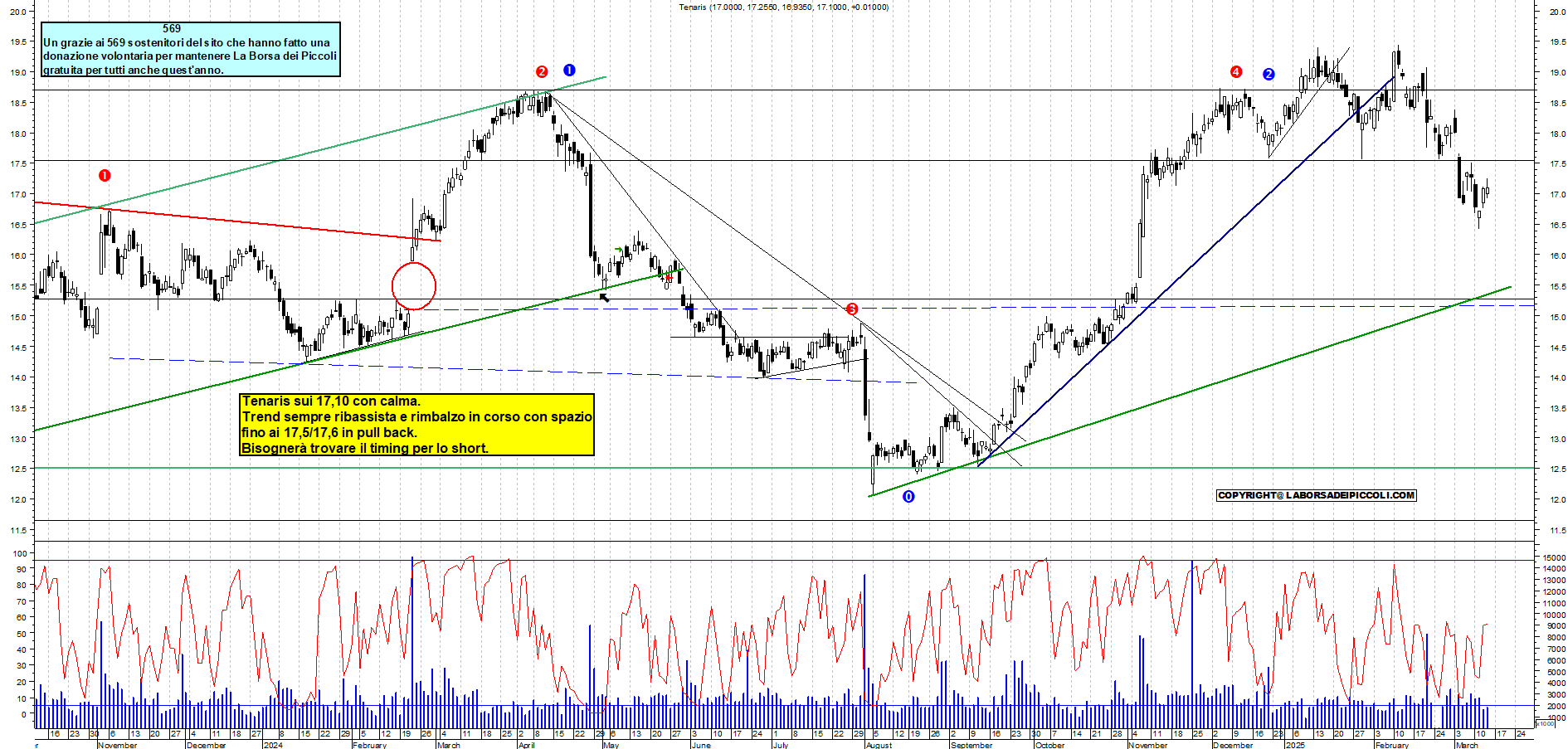Click the 5000 value on the volume axis
The width and height of the screenshot is (1568, 749).
tap(1556, 672)
